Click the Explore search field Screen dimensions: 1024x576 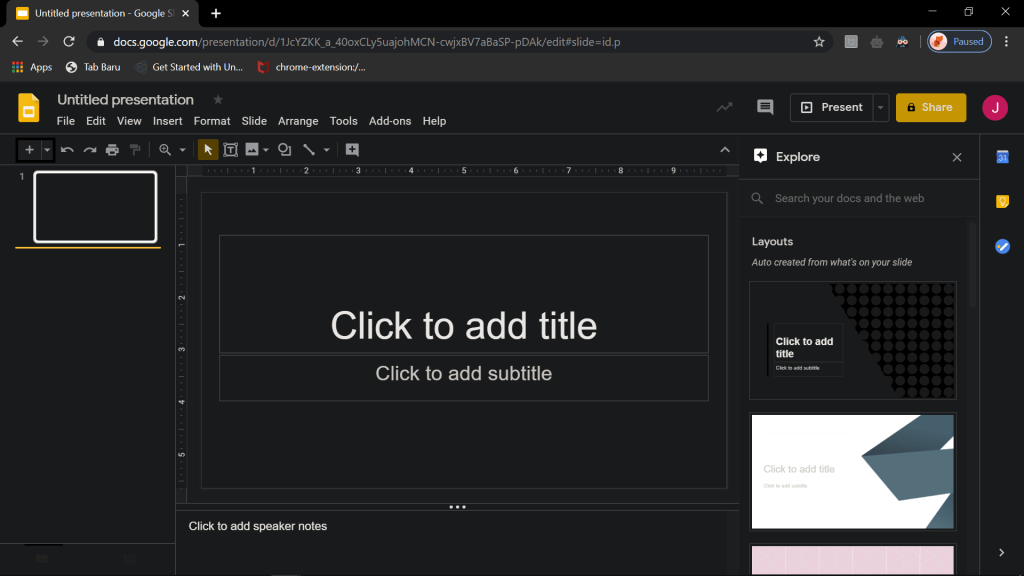[x=860, y=198]
